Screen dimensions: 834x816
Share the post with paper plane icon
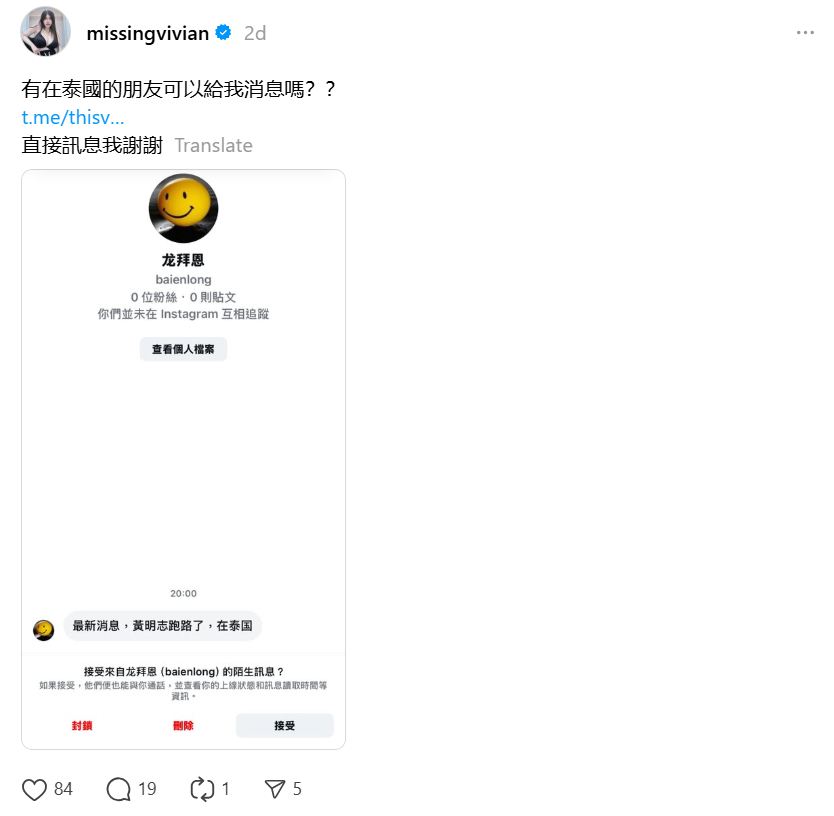point(275,789)
